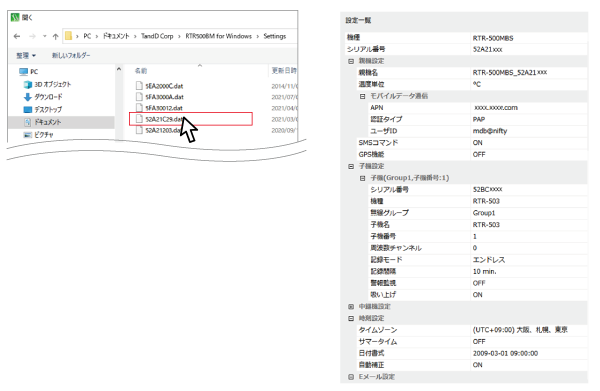Open the 整理 dropdown menu
600x391 pixels.
click(26, 55)
